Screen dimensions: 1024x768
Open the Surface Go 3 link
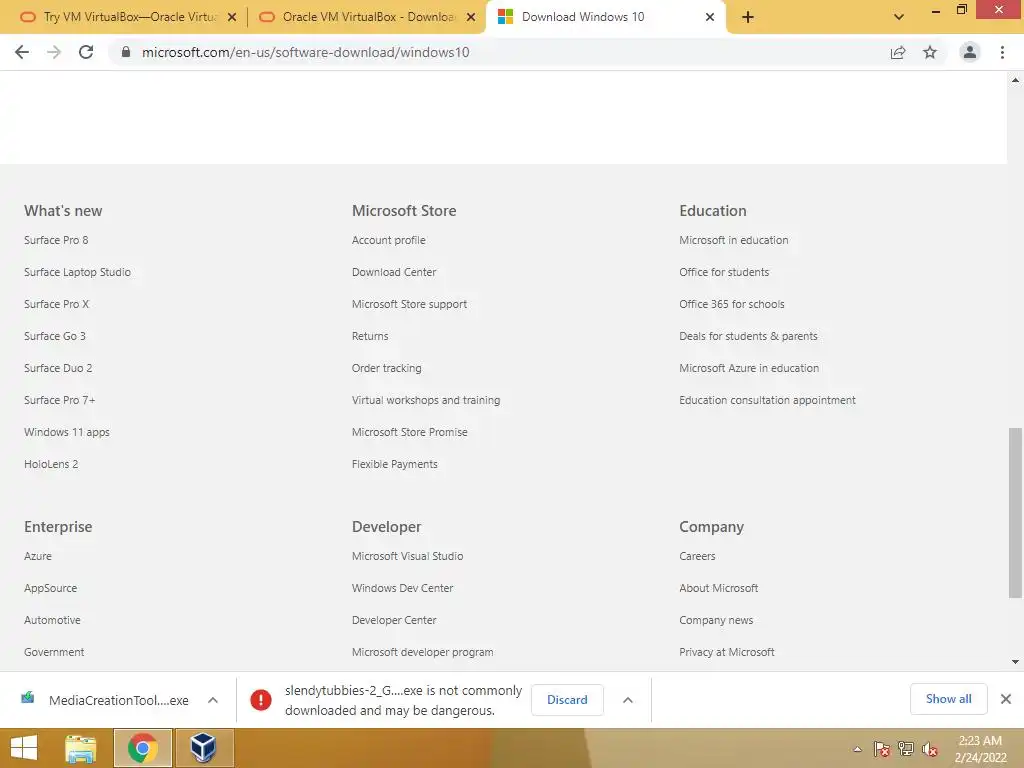tap(55, 336)
